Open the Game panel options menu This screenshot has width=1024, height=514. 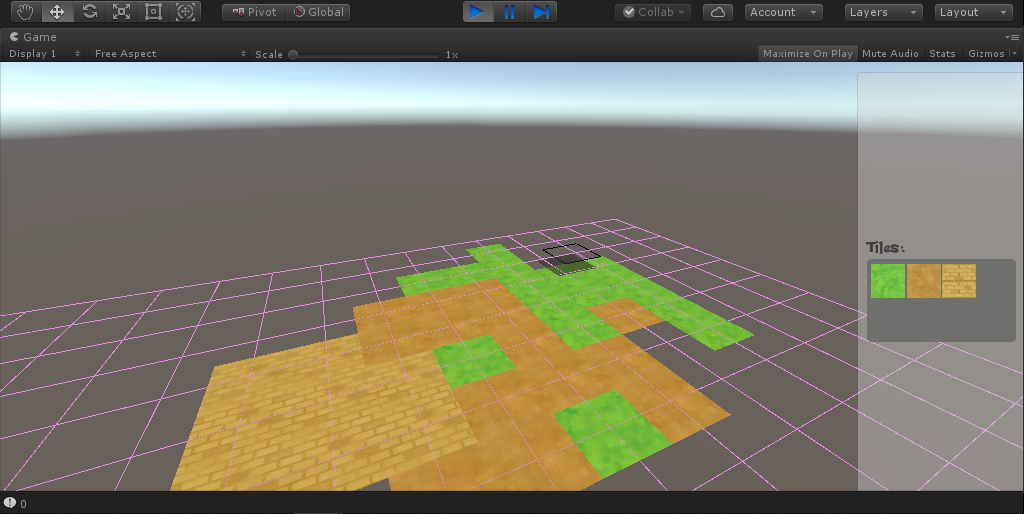point(1013,37)
